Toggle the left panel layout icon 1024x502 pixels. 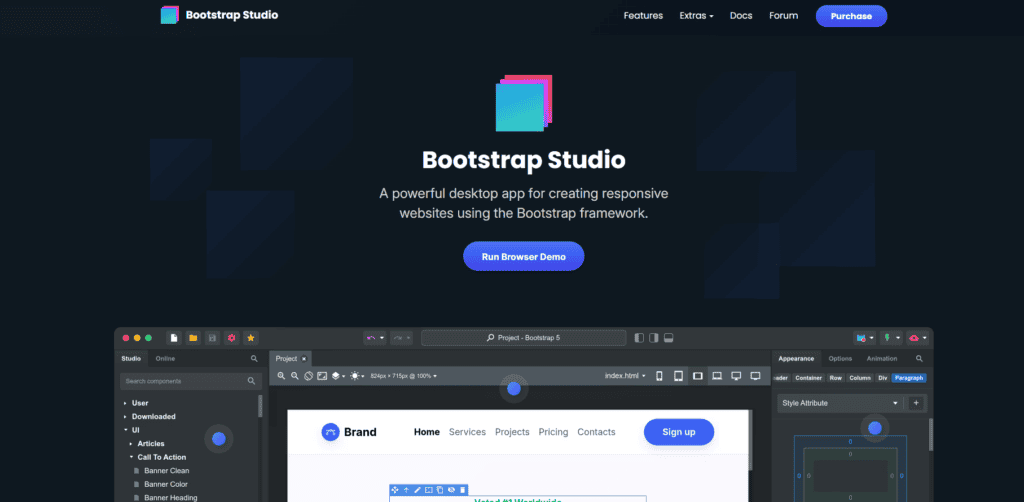click(639, 337)
